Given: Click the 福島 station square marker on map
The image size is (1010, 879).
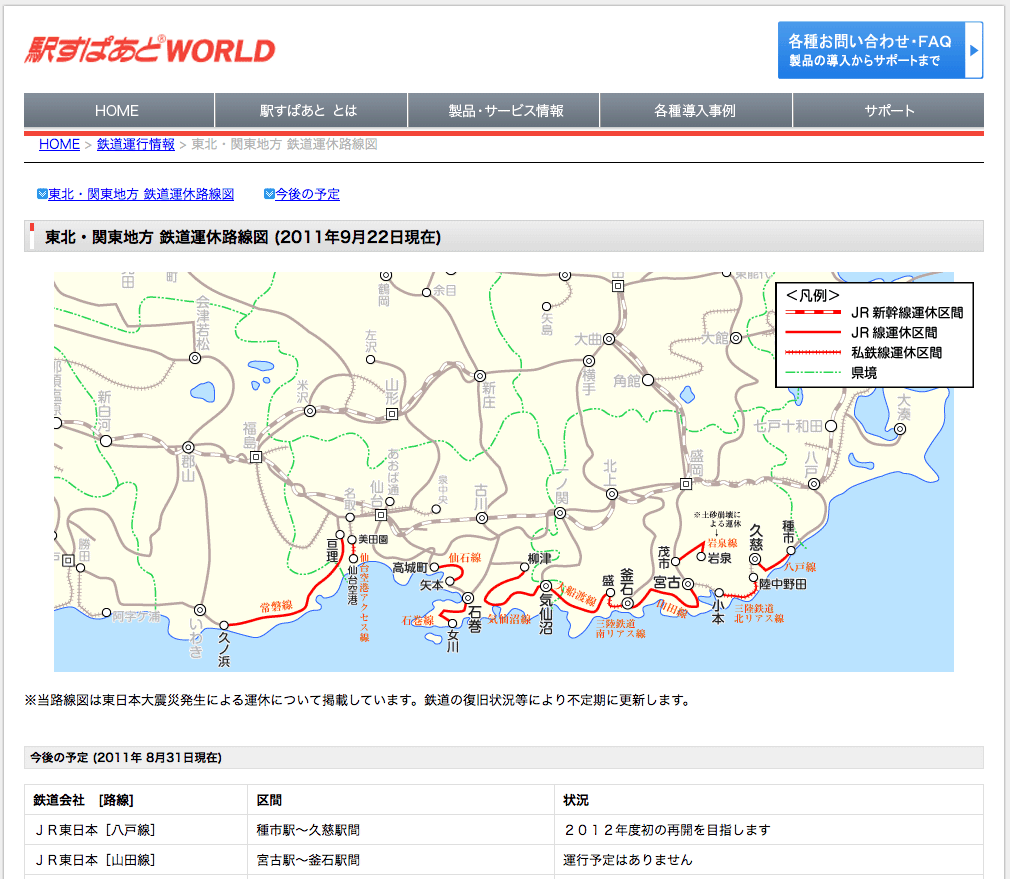Looking at the screenshot, I should 256,456.
